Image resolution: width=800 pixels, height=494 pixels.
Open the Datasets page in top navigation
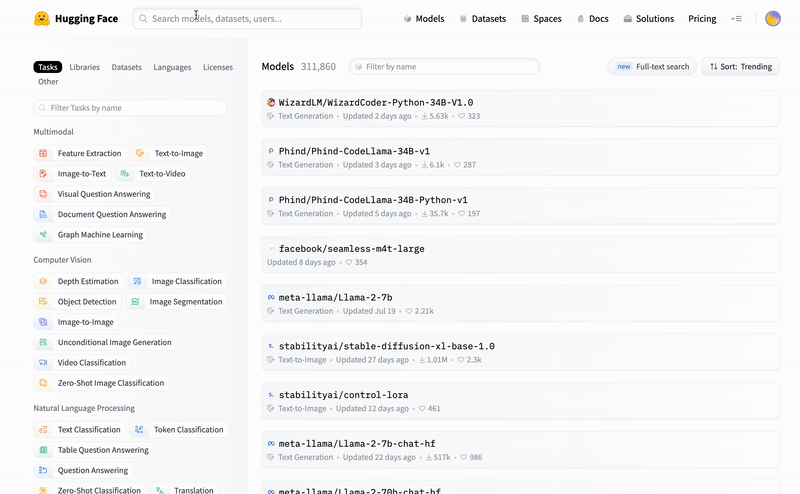pyautogui.click(x=482, y=19)
